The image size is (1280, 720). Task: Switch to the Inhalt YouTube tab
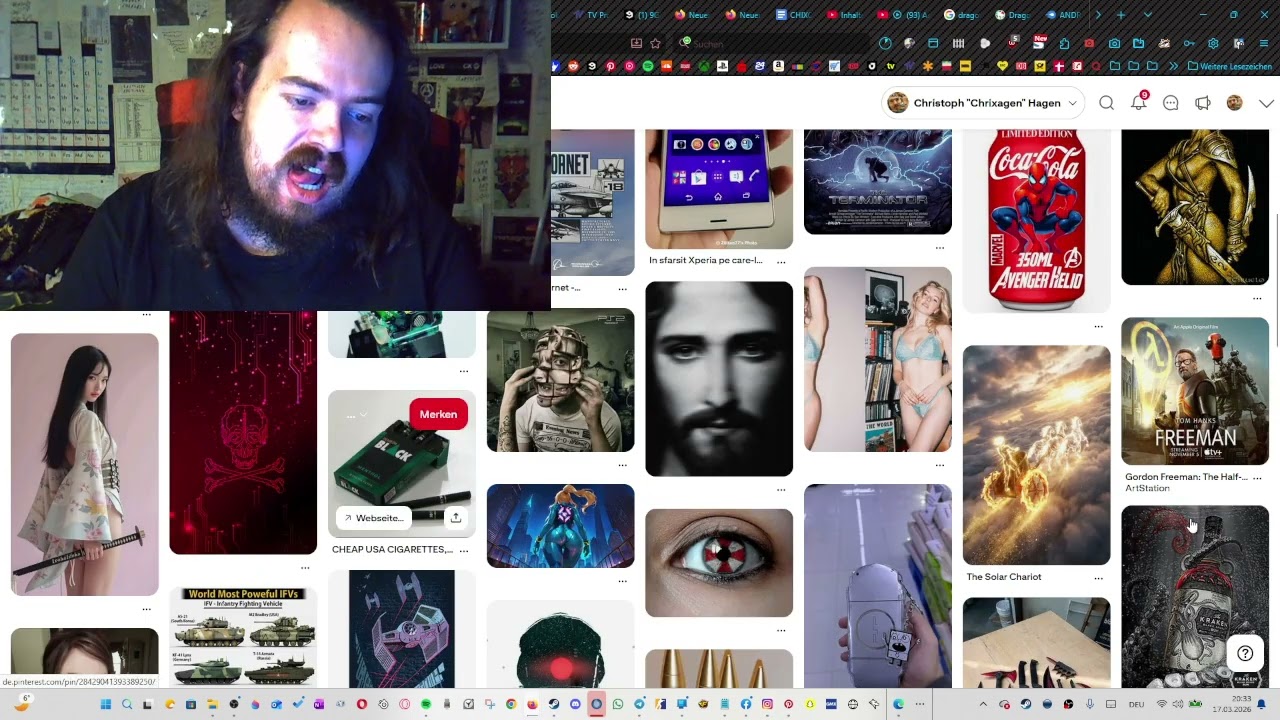(844, 15)
